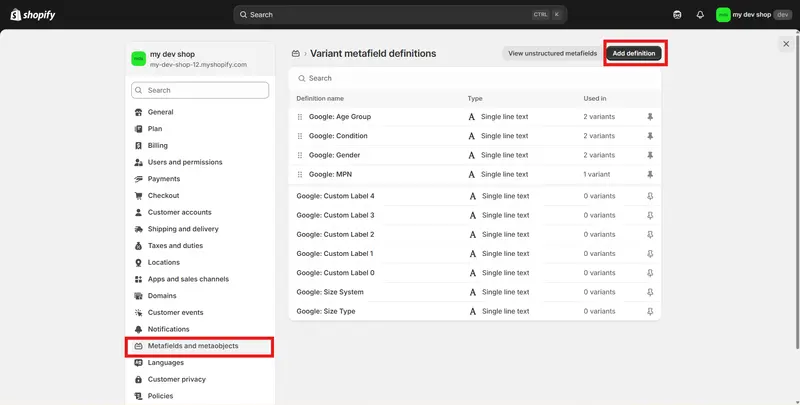Screen dimensions: 800x405
Task: Open Notifications settings
Action: 199,329
